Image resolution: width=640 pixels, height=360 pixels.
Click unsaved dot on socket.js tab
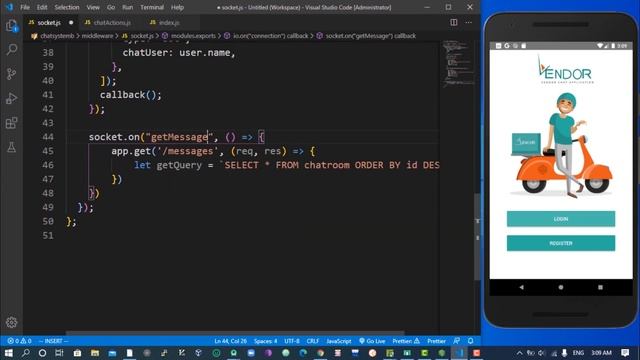(71, 22)
